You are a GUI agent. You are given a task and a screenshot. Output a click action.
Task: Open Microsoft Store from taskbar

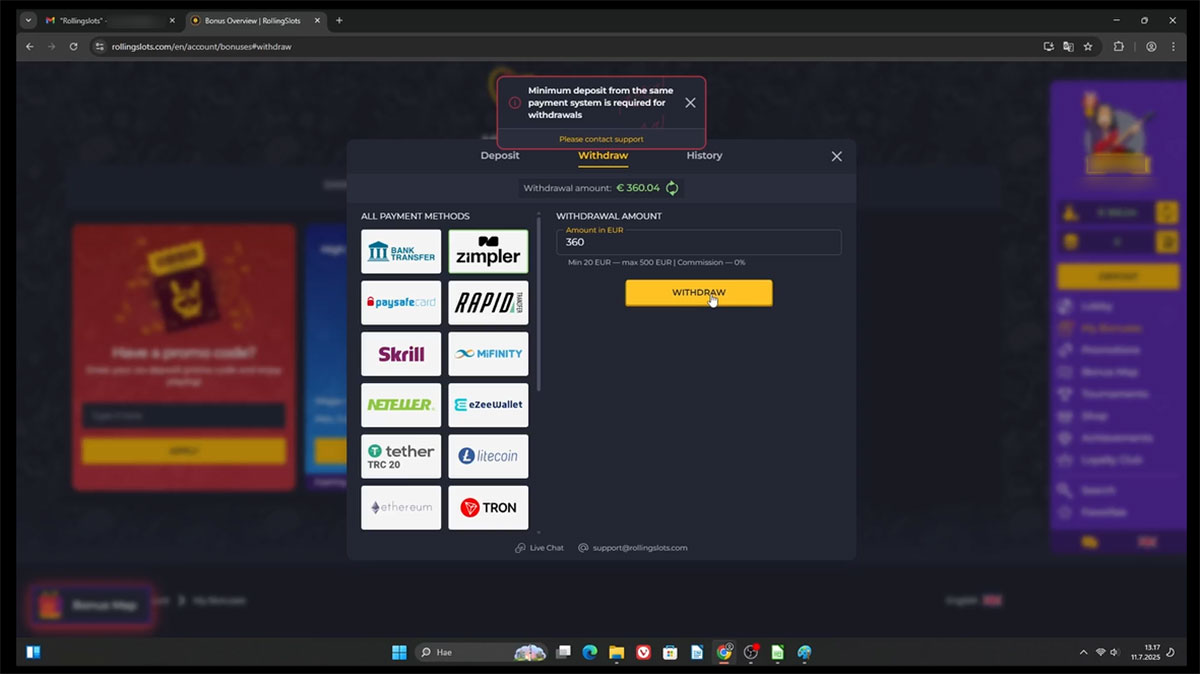point(670,652)
